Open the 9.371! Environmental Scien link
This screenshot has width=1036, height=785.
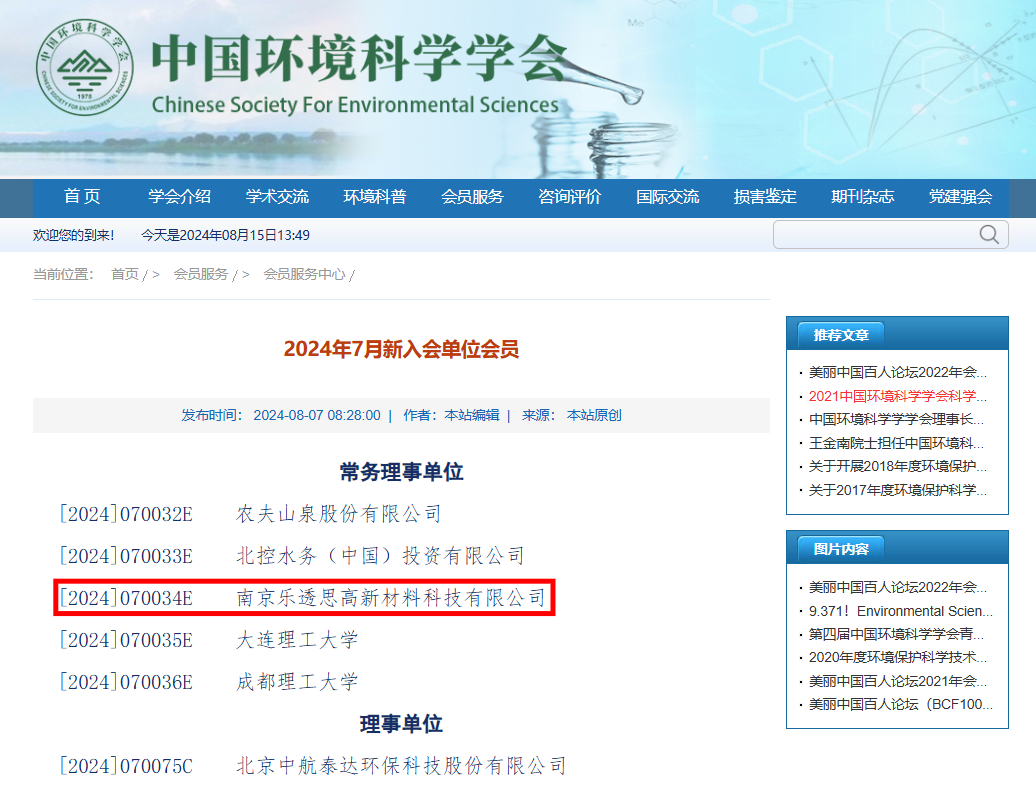(901, 611)
